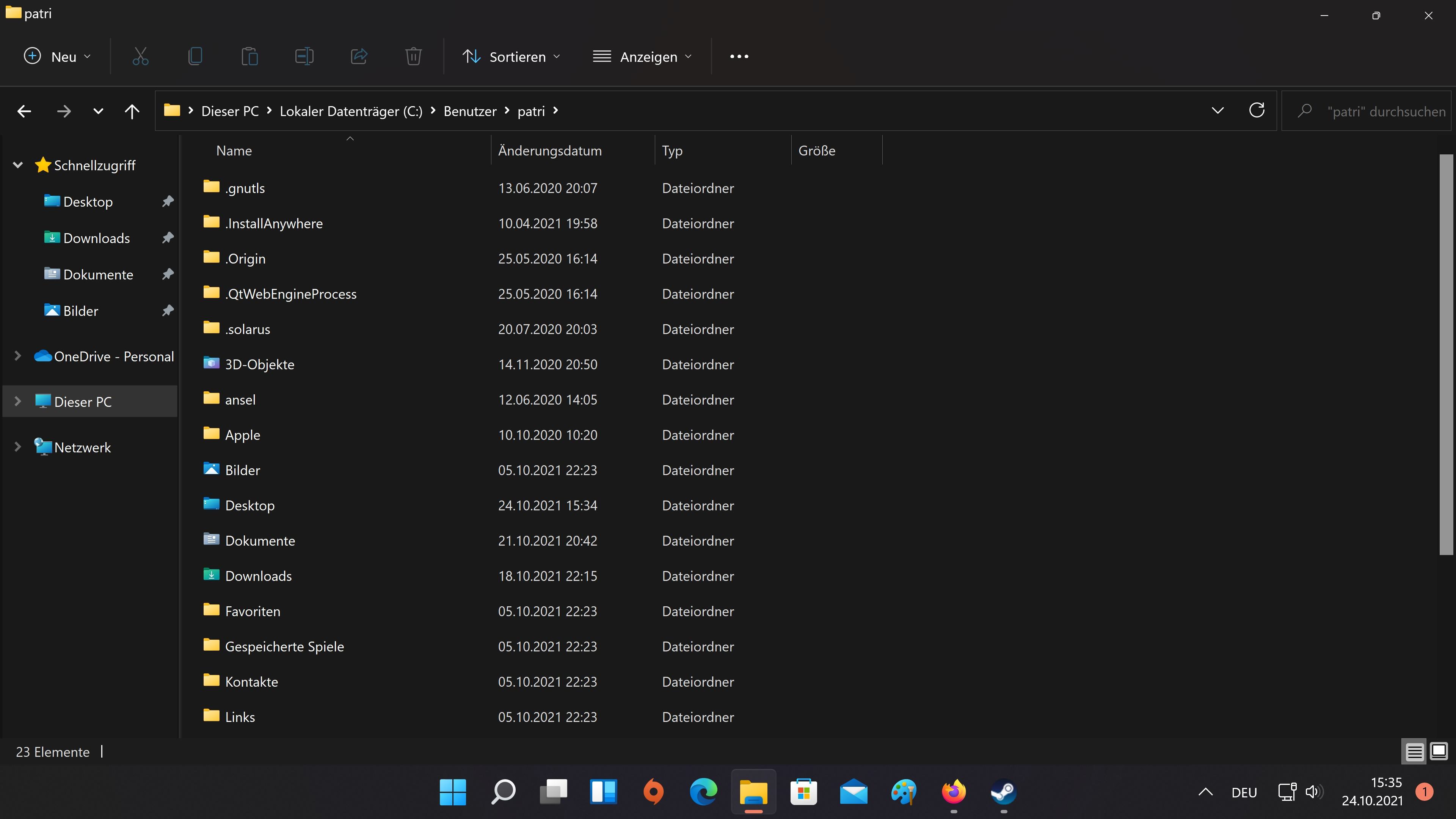Navigate up one folder level
Image resolution: width=1456 pixels, height=819 pixels.
point(132,111)
